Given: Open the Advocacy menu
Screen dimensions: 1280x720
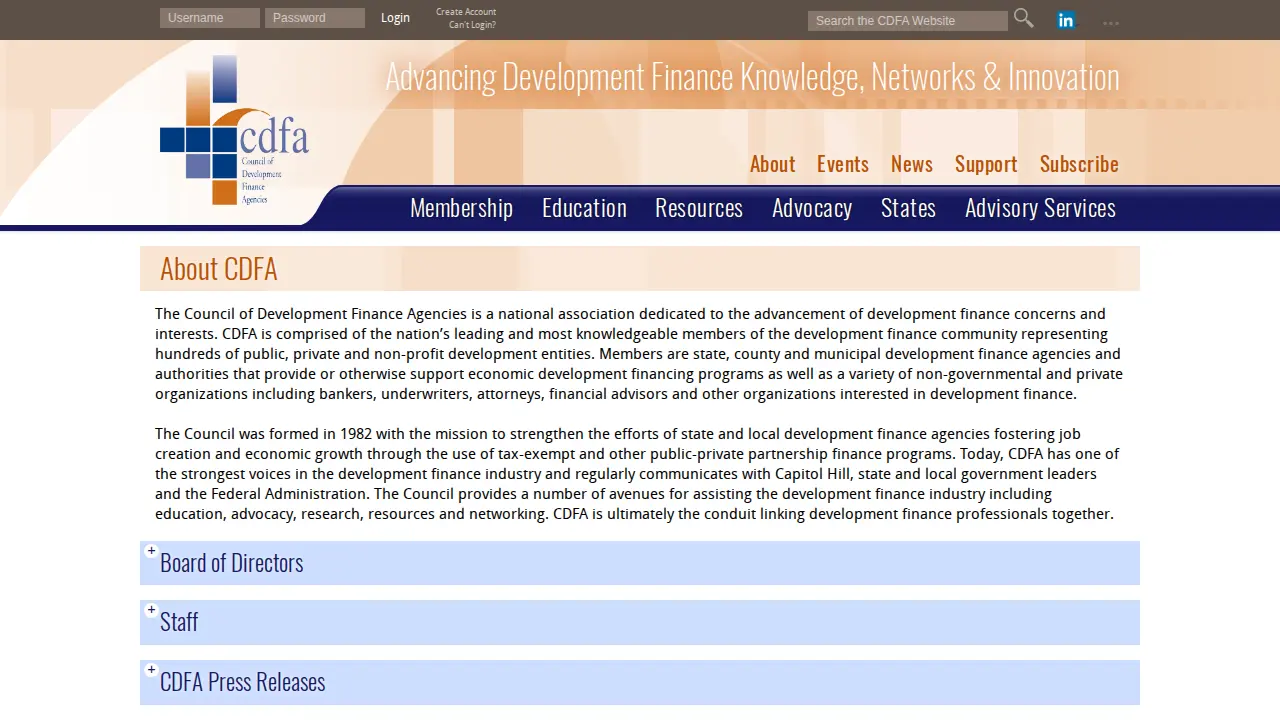Looking at the screenshot, I should pos(812,208).
